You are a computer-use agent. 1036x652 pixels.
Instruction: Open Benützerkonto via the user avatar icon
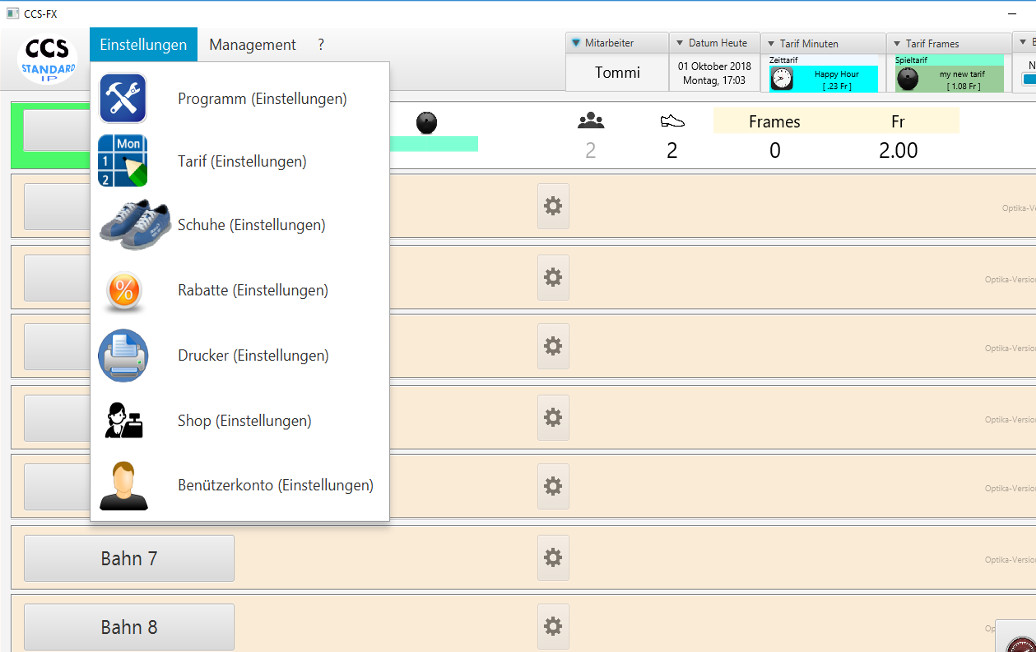tap(123, 486)
